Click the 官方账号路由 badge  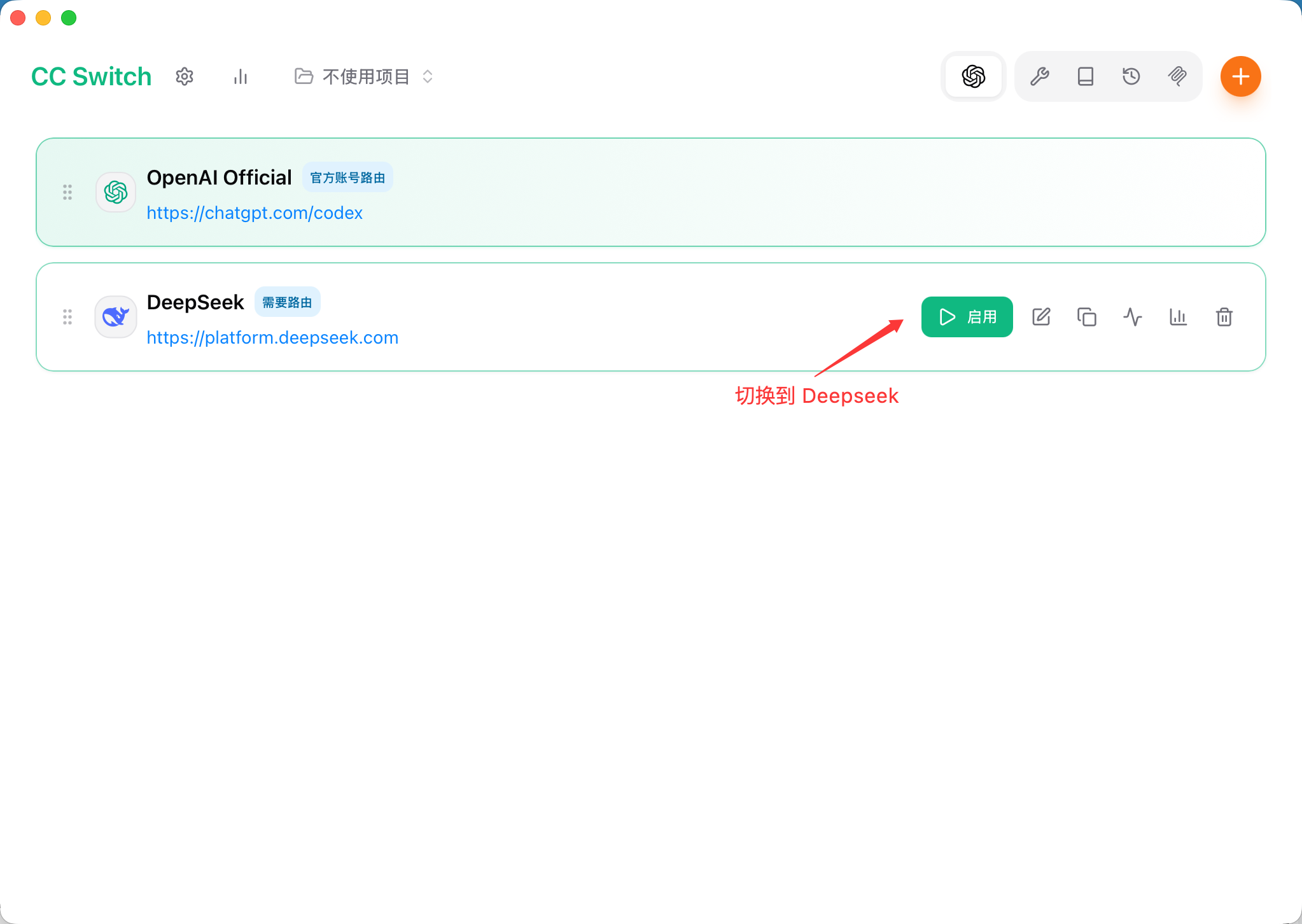[347, 178]
